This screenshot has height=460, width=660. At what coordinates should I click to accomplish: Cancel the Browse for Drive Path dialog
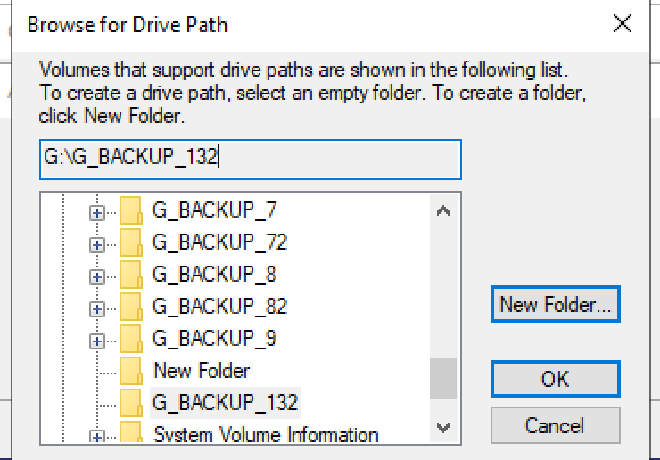pyautogui.click(x=555, y=426)
